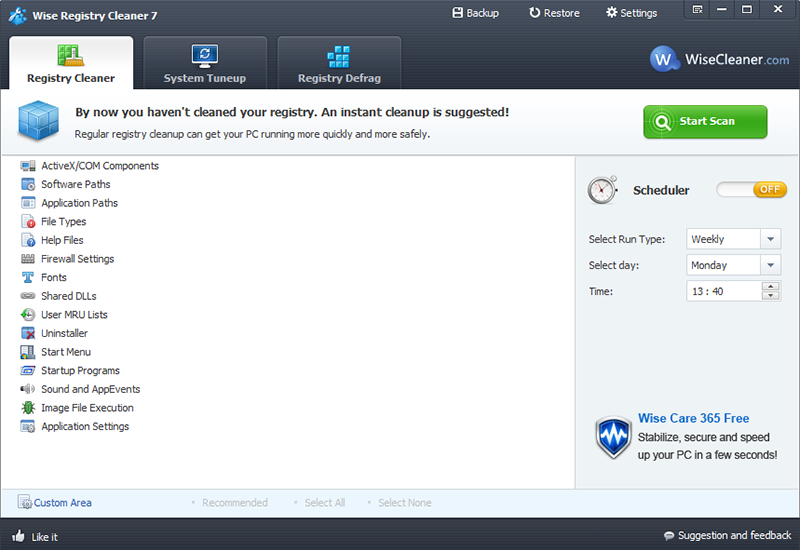Open the Wise Care 365 Free link
The height and width of the screenshot is (550, 800).
pyautogui.click(x=693, y=419)
